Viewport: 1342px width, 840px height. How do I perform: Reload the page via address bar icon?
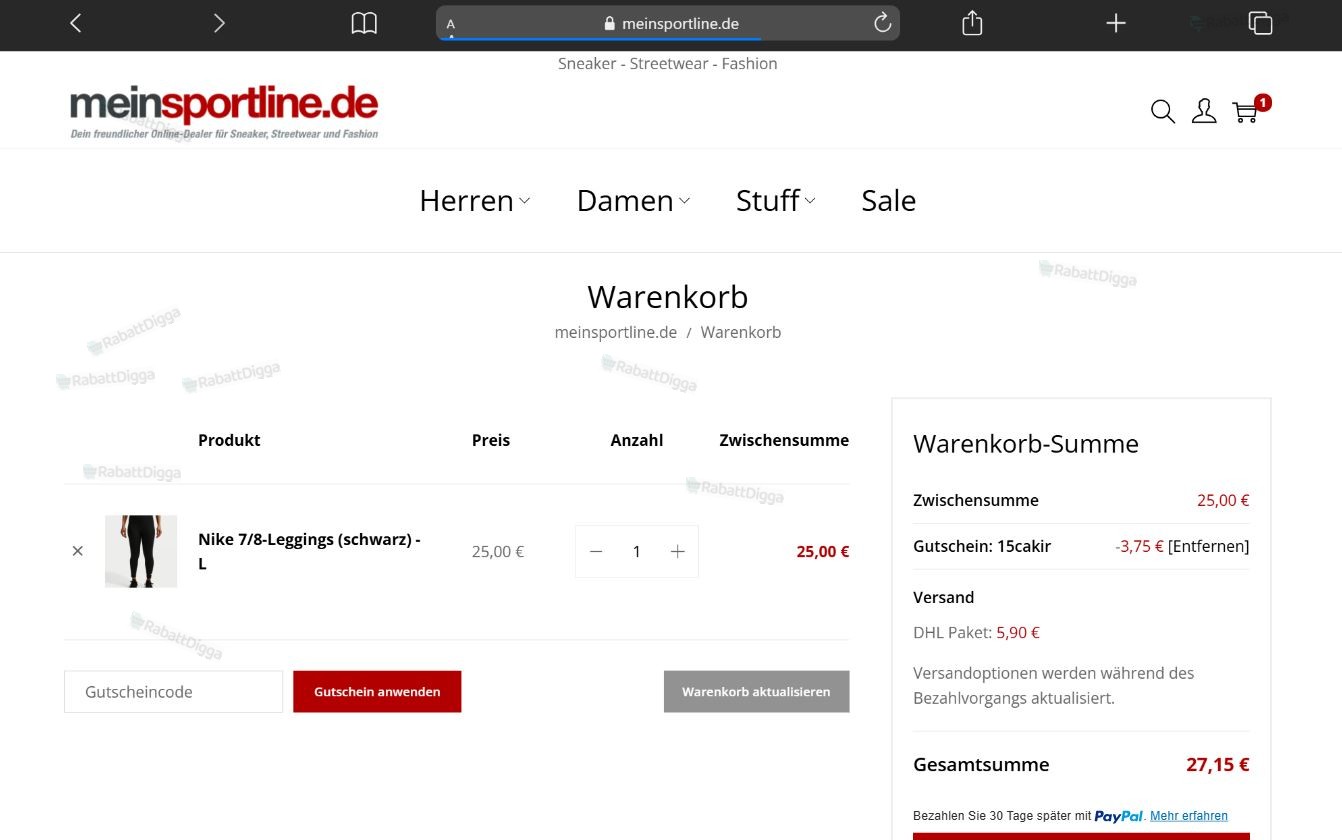click(882, 23)
